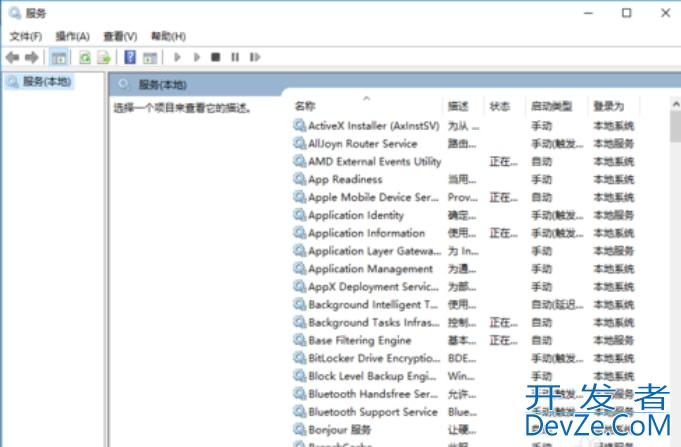Click the Prov... description of Apple Mobile Device
This screenshot has width=681, height=447.
[463, 198]
